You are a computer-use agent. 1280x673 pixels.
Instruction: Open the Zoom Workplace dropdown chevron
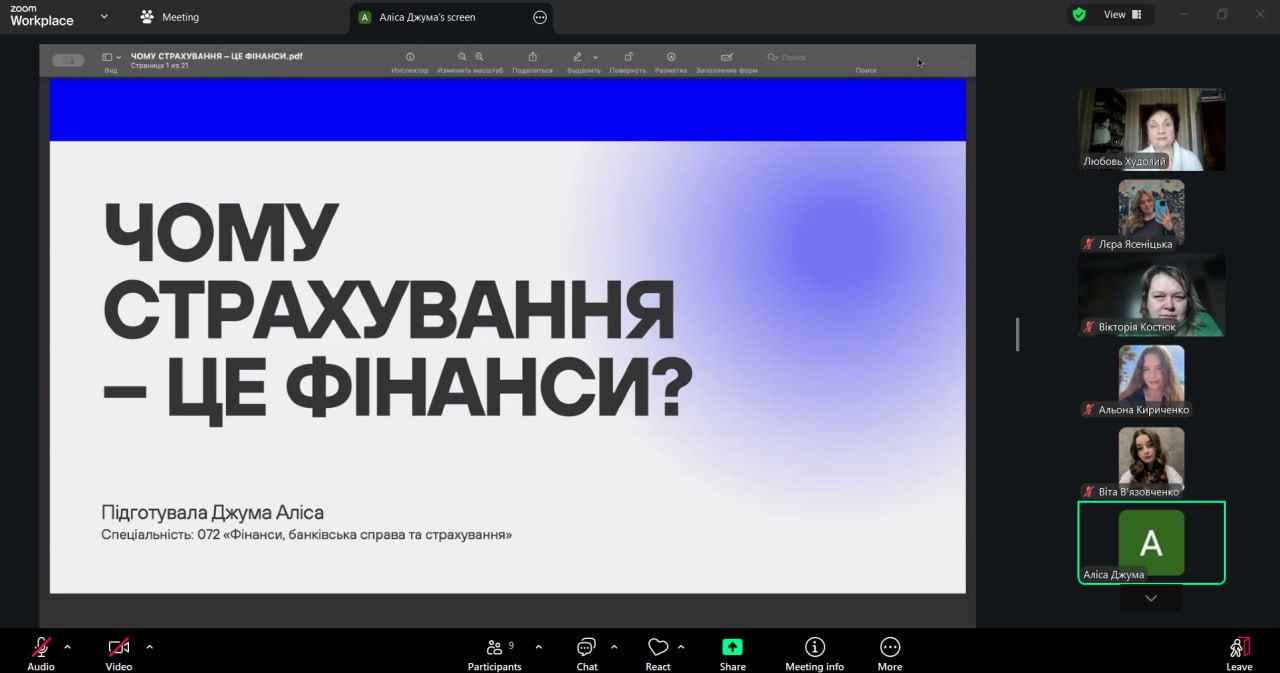104,17
